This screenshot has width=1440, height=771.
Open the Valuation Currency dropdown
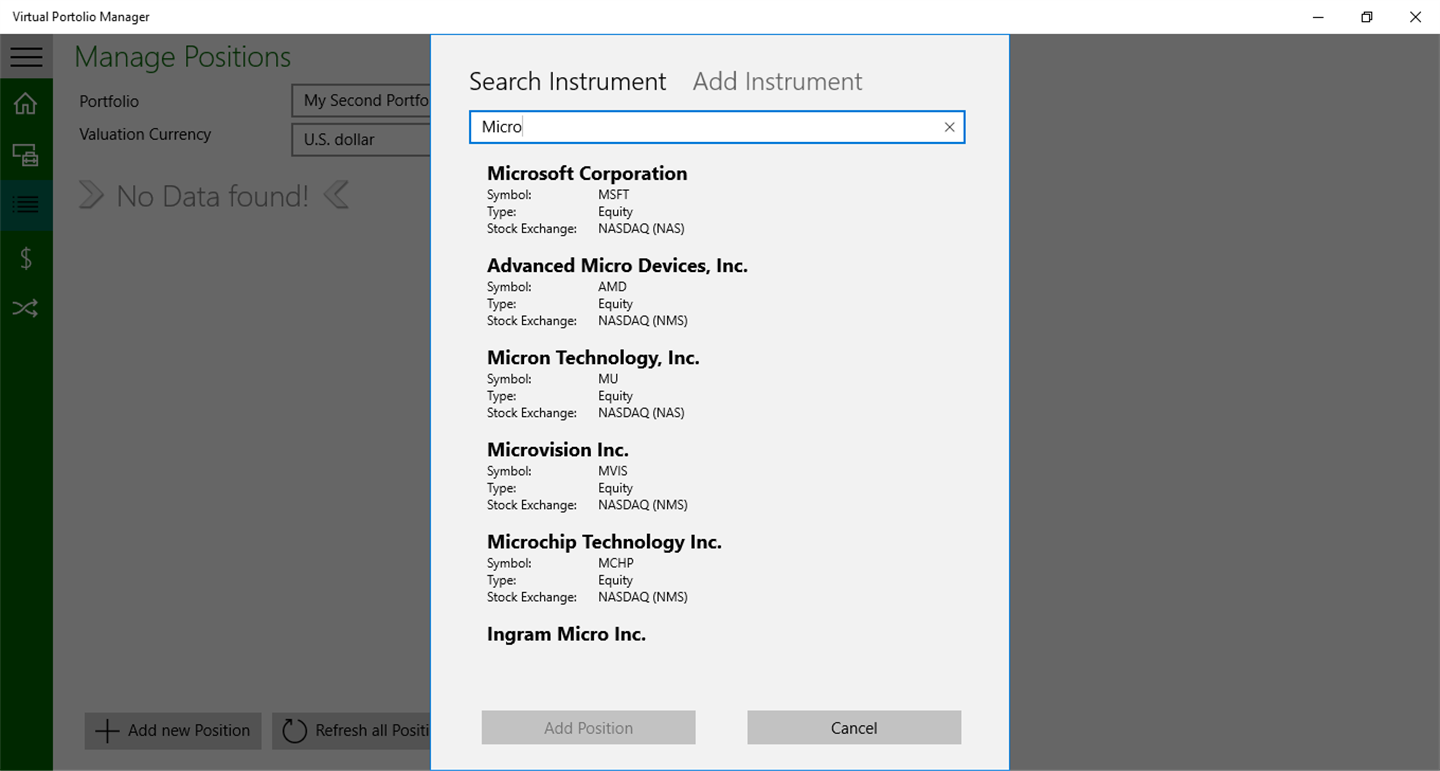362,140
